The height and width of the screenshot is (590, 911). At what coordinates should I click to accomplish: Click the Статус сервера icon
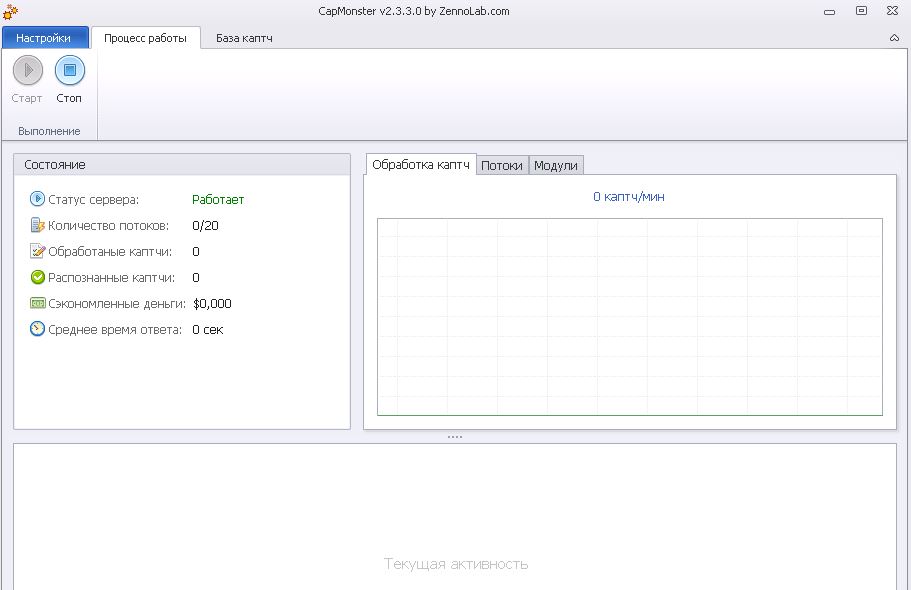click(37, 199)
